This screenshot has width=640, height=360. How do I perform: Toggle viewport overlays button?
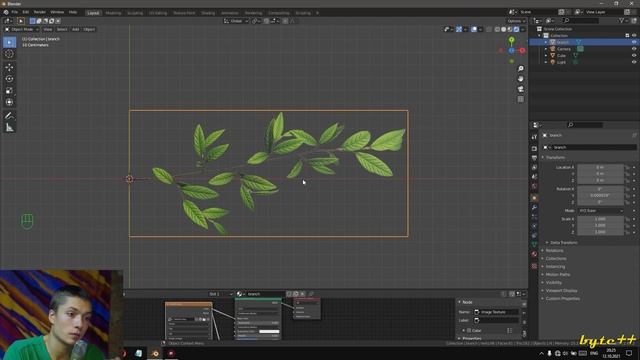pos(474,29)
